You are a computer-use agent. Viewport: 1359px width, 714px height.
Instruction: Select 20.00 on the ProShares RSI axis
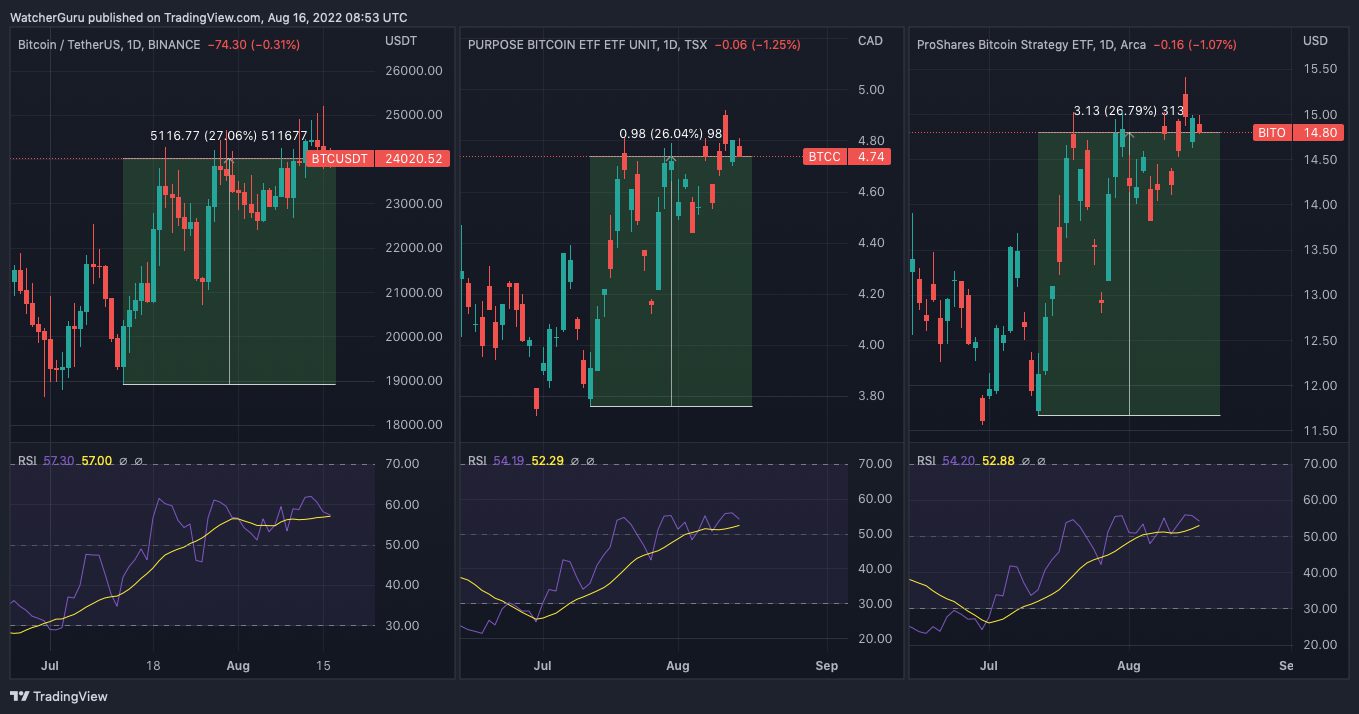1321,644
